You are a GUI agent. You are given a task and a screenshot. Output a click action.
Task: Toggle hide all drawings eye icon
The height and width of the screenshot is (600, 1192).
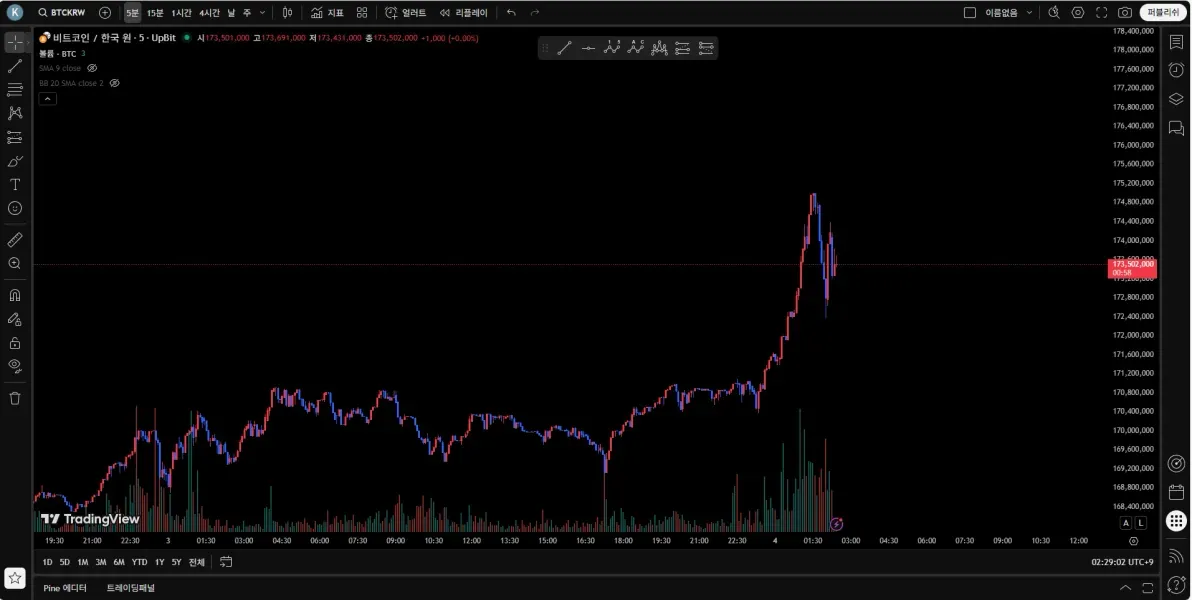coord(14,366)
